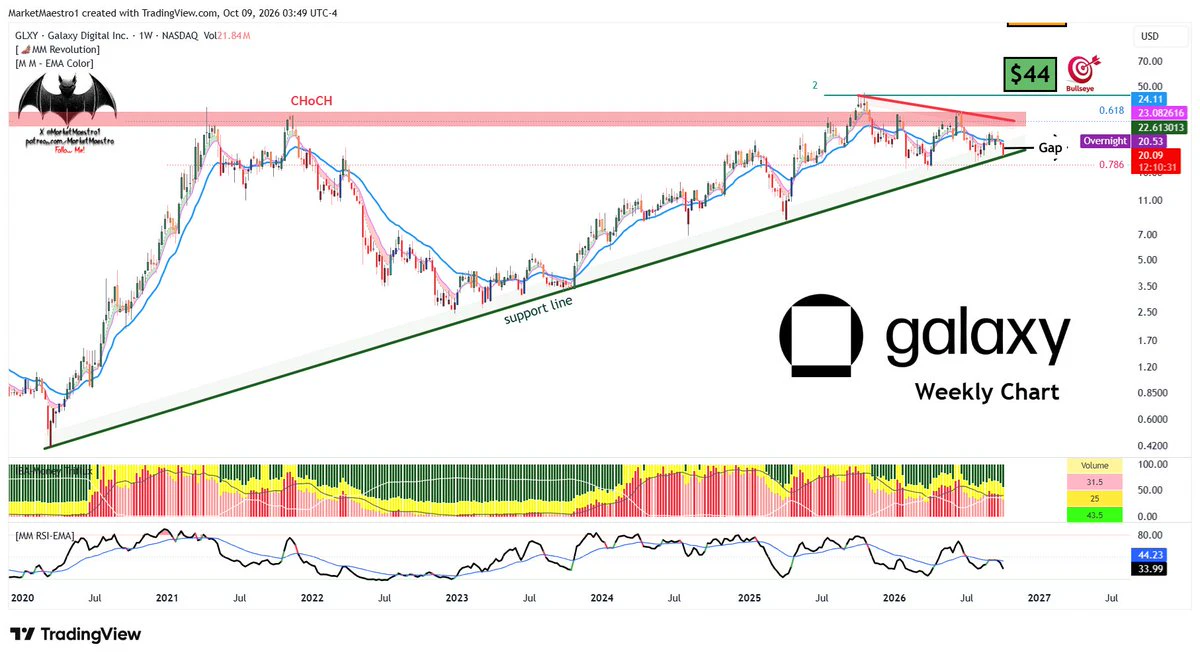Image resolution: width=1200 pixels, height=659 pixels.
Task: Open the MM Revolution indicator label
Action: (x=57, y=49)
